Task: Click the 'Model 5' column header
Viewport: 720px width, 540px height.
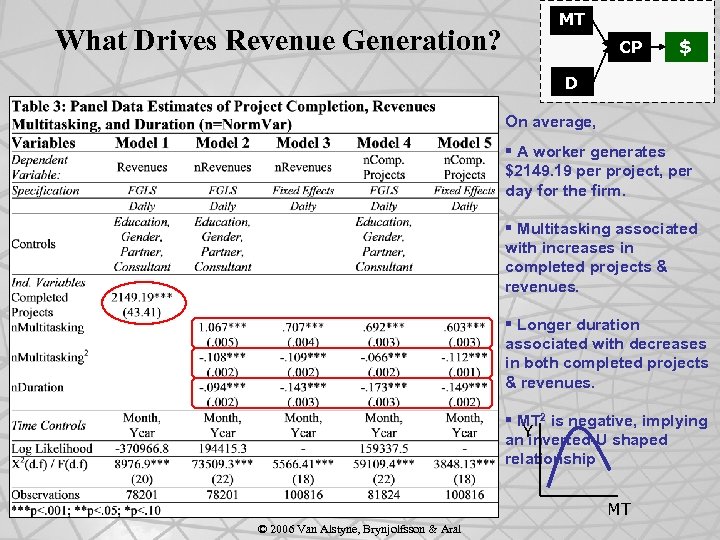Action: [x=465, y=143]
